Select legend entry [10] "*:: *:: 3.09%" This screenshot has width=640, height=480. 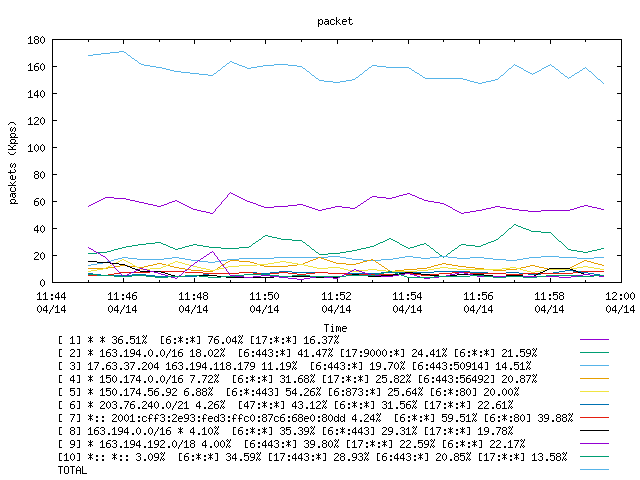click(x=313, y=457)
